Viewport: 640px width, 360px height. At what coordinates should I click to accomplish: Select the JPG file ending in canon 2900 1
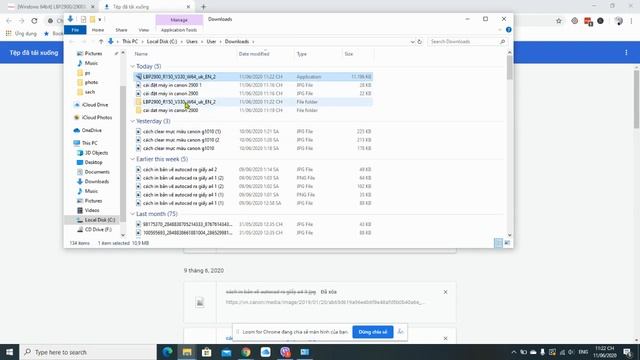(253, 85)
